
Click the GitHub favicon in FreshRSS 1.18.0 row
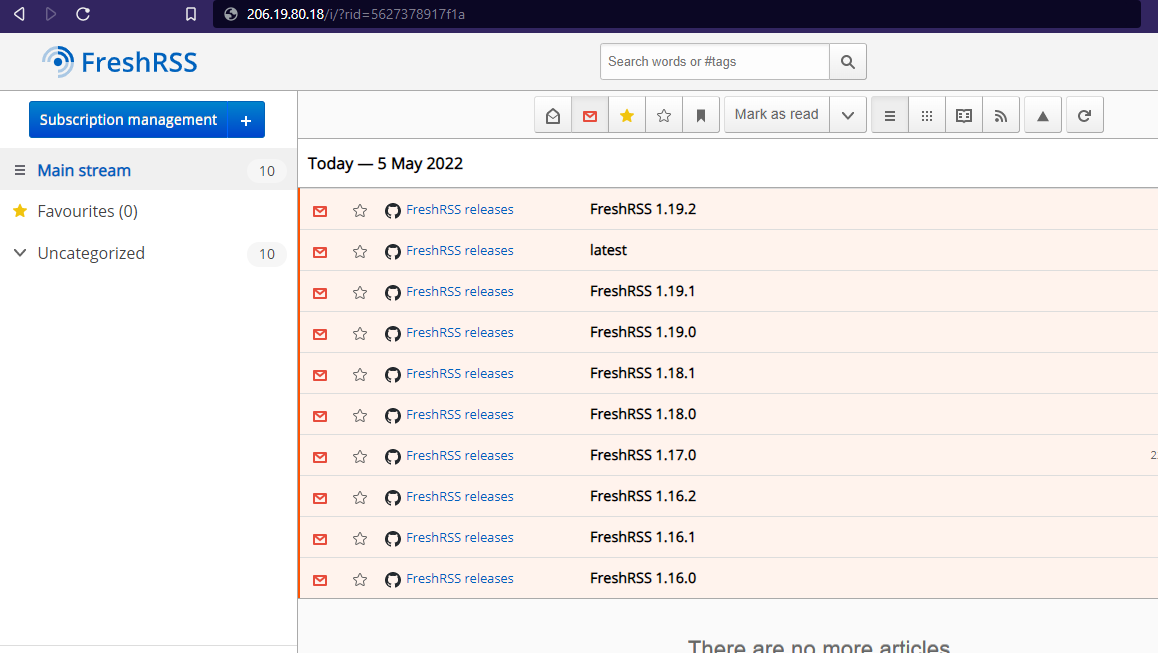pos(393,416)
